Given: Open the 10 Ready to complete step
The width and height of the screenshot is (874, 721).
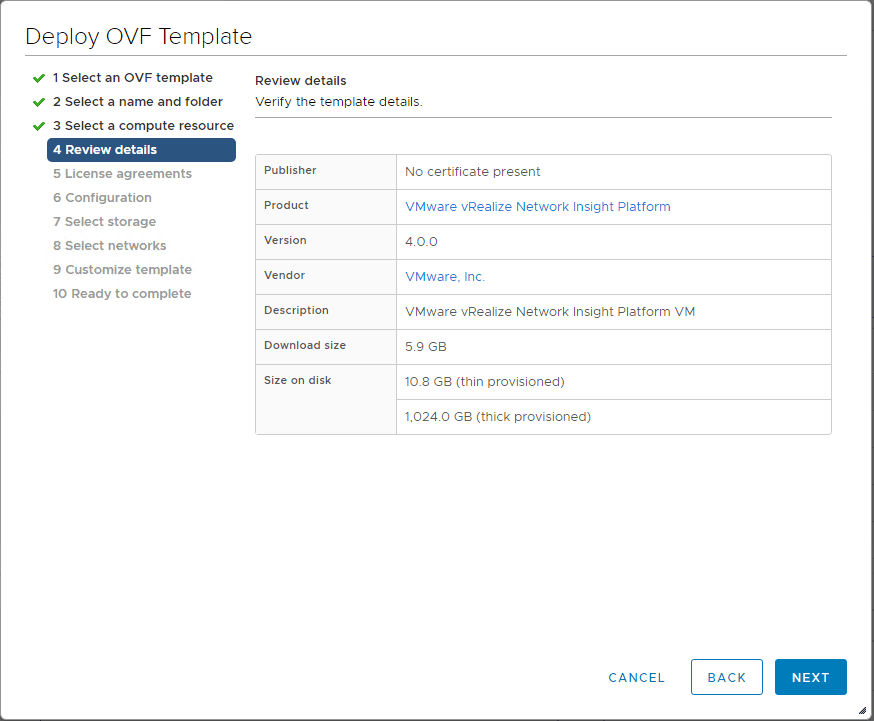Looking at the screenshot, I should pos(120,293).
